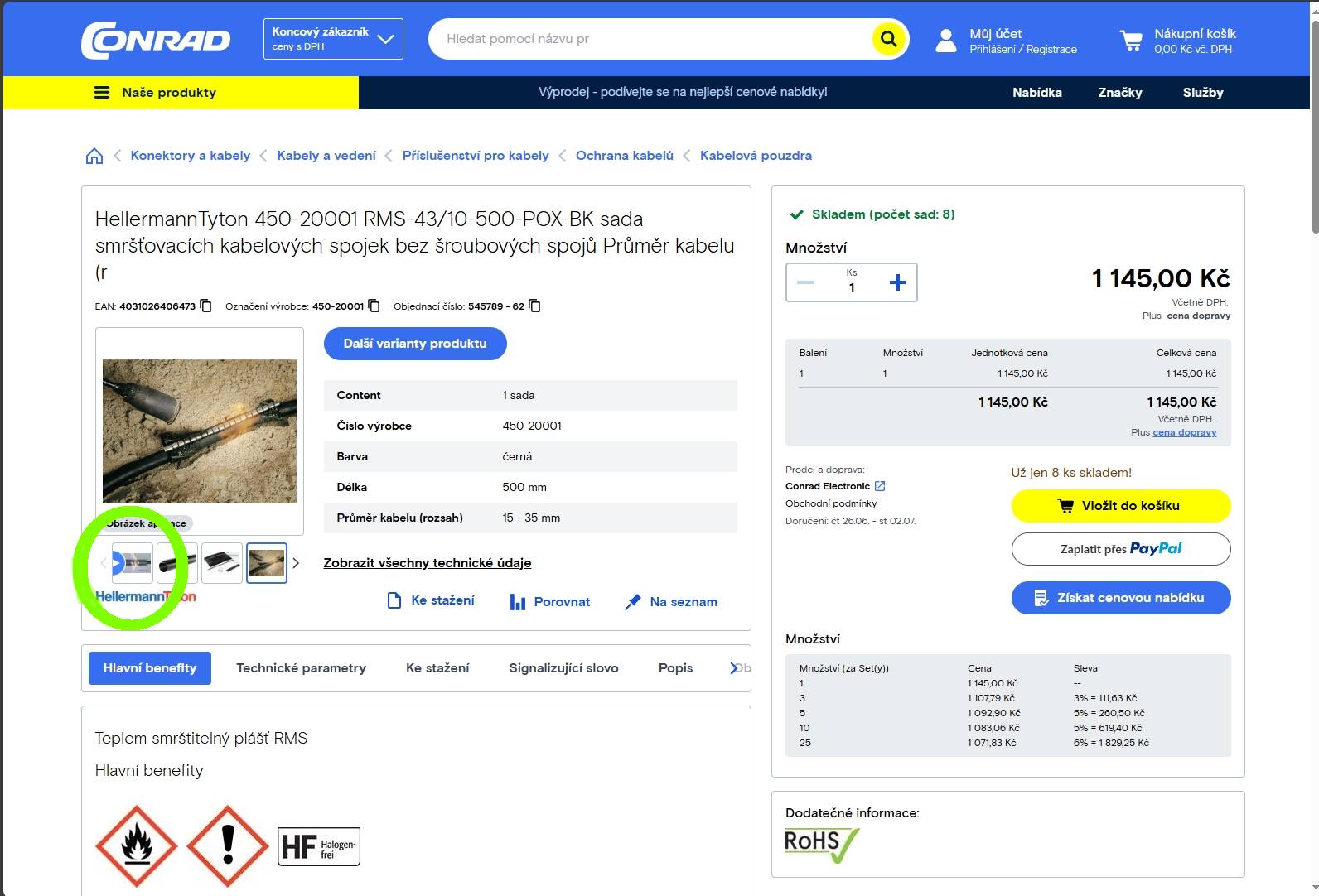Screen dimensions: 1319x896
Task: Expand the Koncový zákazník price type dropdown
Action: click(x=333, y=39)
